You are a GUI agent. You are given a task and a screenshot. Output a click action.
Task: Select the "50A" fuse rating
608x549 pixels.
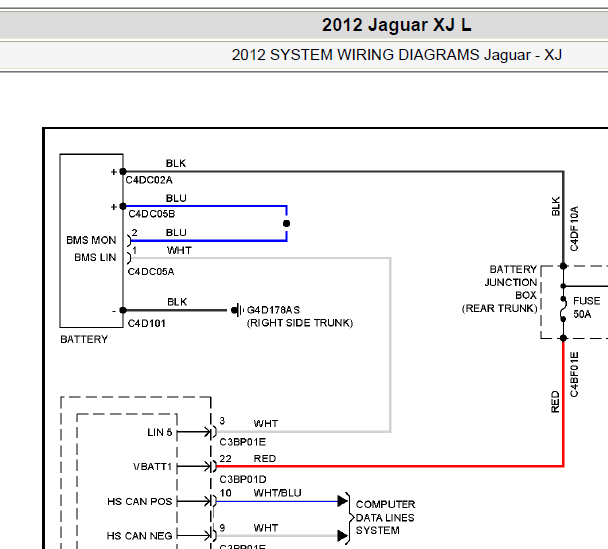[582, 314]
